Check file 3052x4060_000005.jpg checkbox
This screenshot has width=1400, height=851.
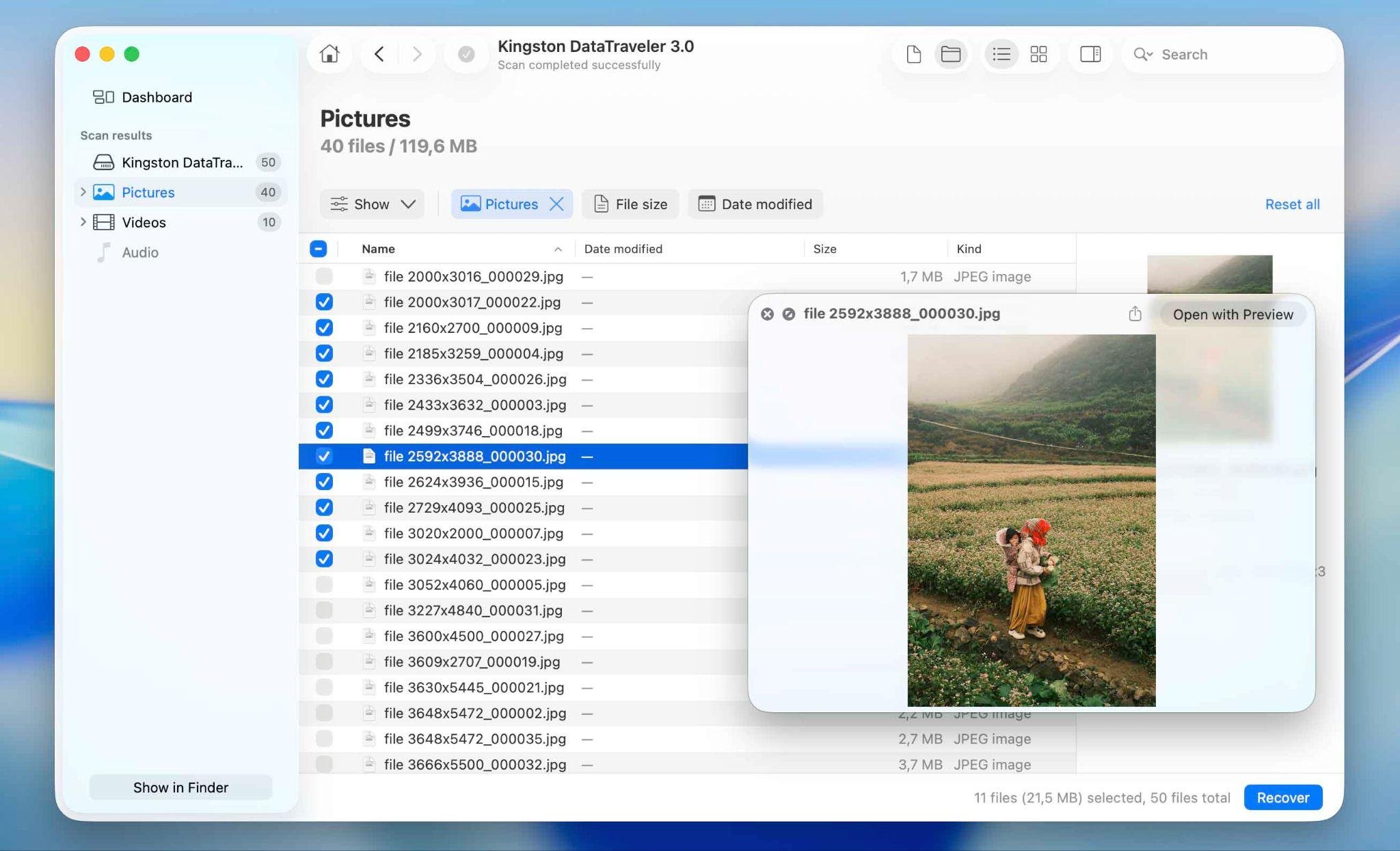click(324, 584)
